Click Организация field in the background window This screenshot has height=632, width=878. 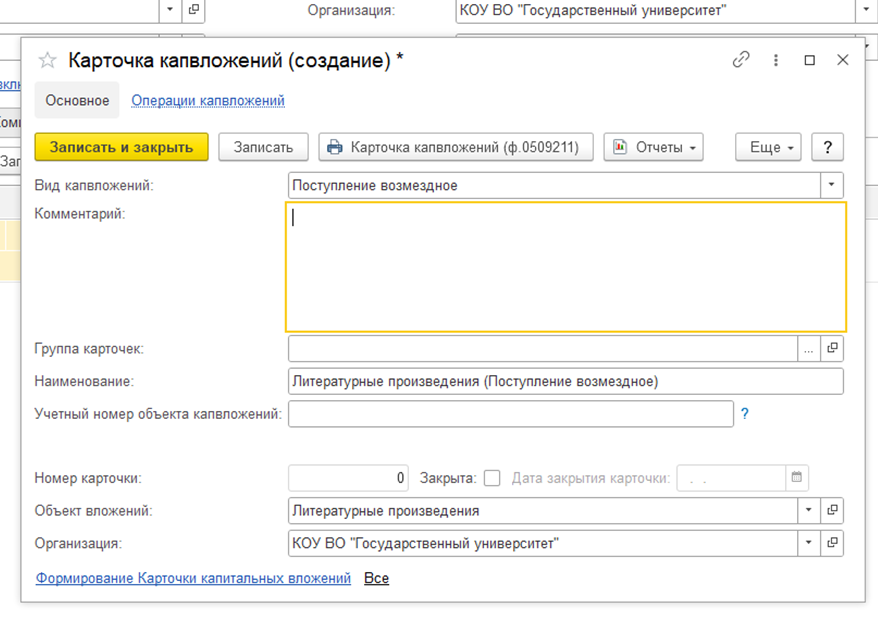point(656,10)
